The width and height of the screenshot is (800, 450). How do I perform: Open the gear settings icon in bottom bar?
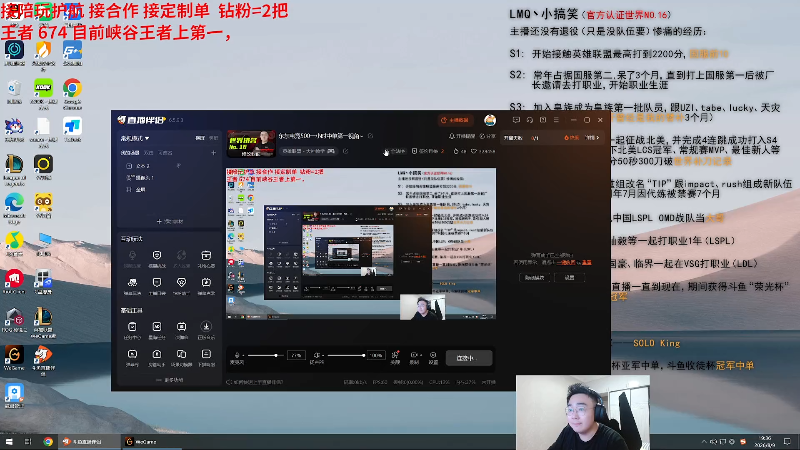433,357
